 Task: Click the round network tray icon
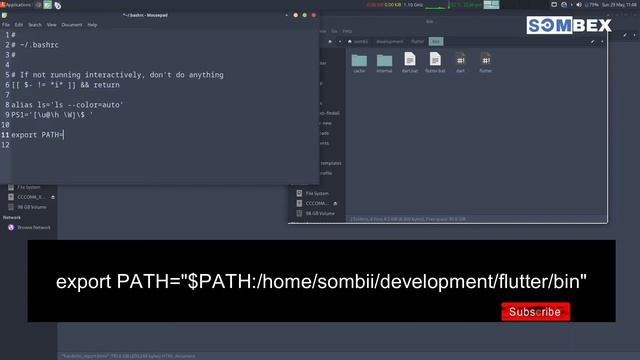(564, 5)
